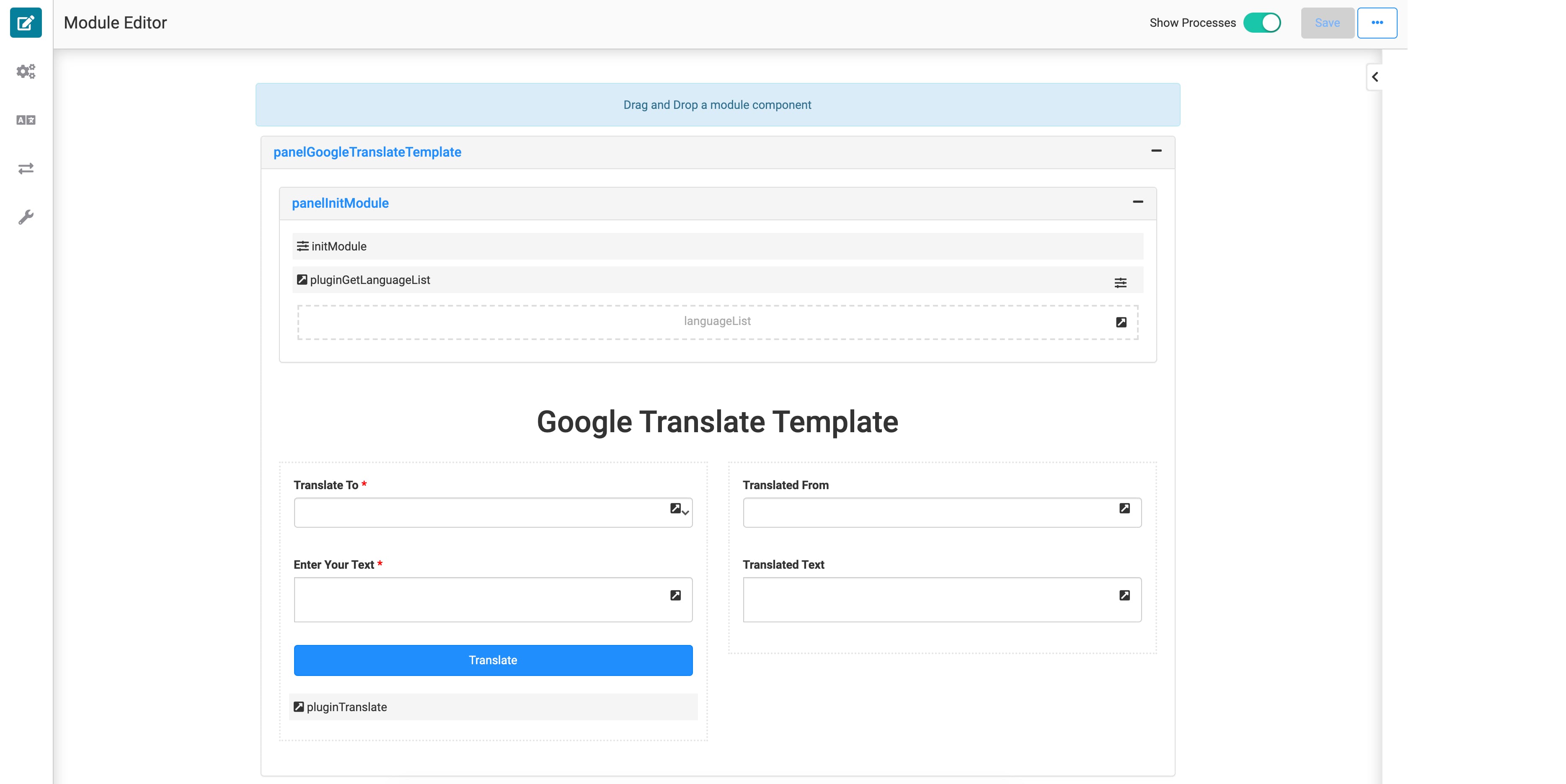The width and height of the screenshot is (1566, 784).
Task: Expand the right side panel chevron
Action: [1375, 77]
